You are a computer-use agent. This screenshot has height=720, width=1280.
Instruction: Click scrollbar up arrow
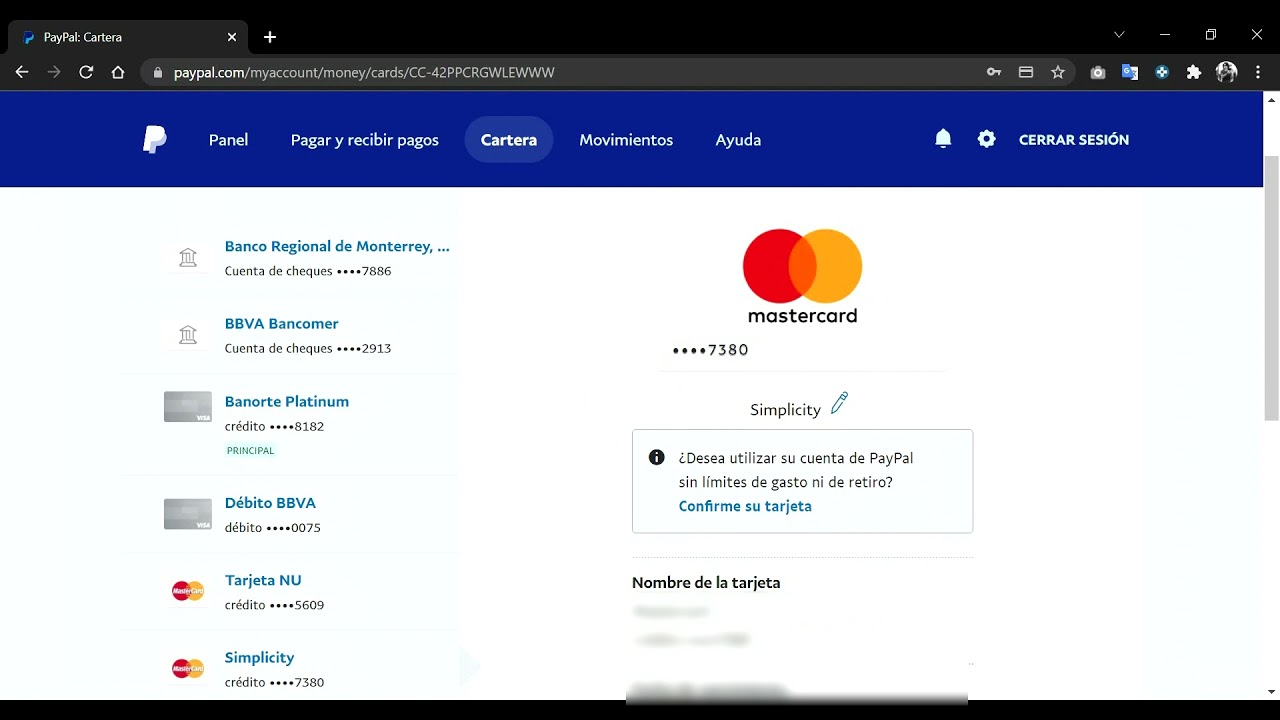point(1272,99)
